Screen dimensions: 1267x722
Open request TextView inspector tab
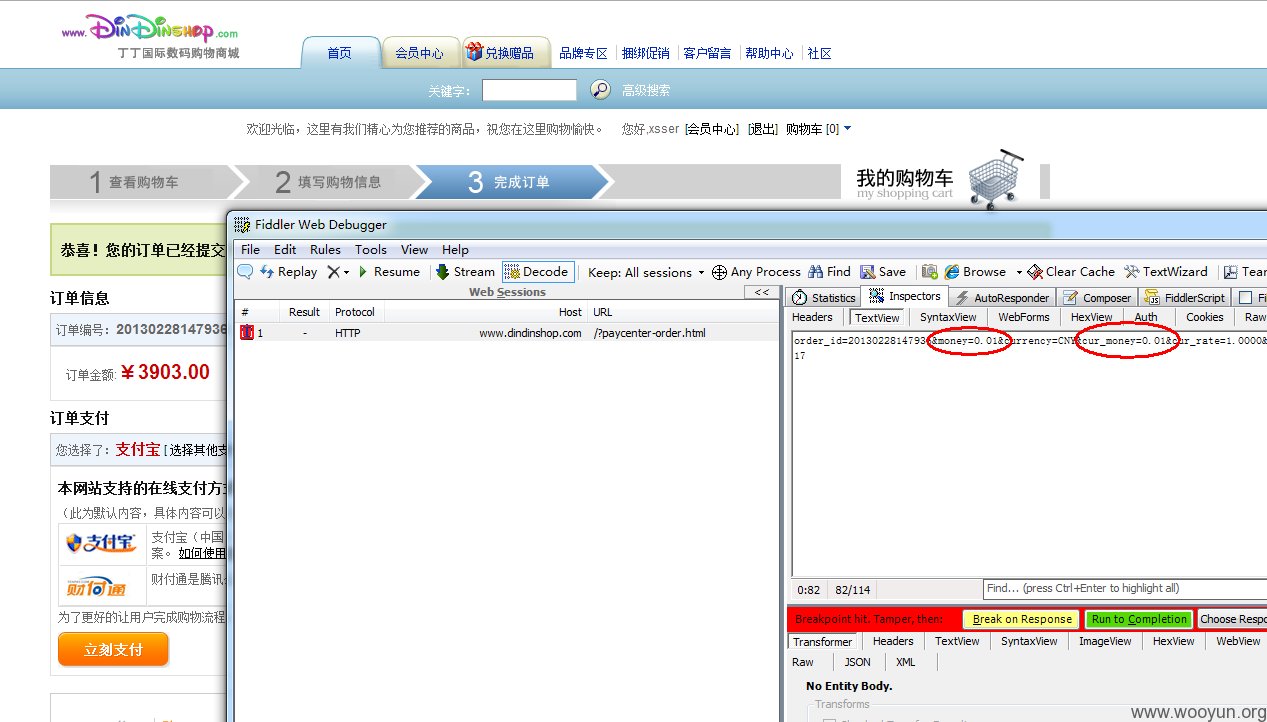[x=877, y=317]
